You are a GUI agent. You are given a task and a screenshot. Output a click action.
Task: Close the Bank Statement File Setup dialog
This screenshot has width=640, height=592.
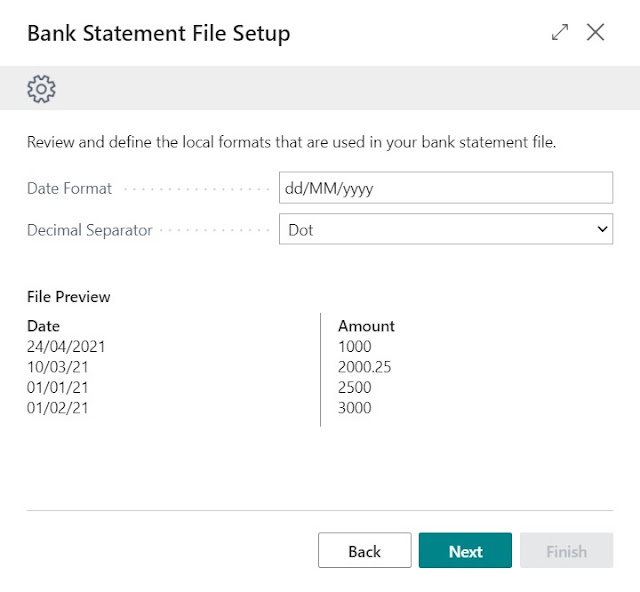[x=596, y=32]
